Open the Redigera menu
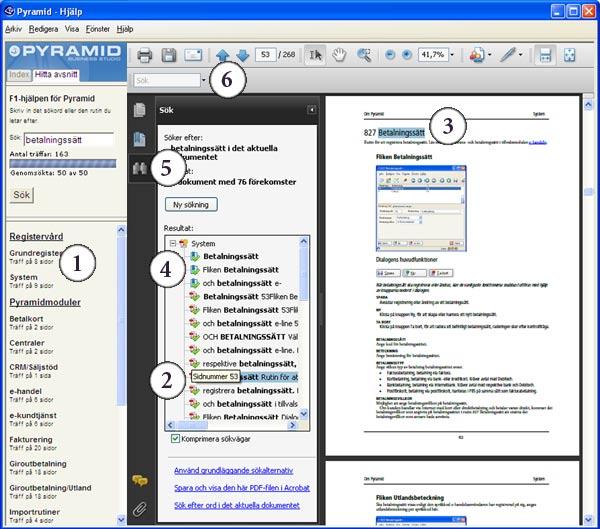The image size is (600, 529). point(43,29)
